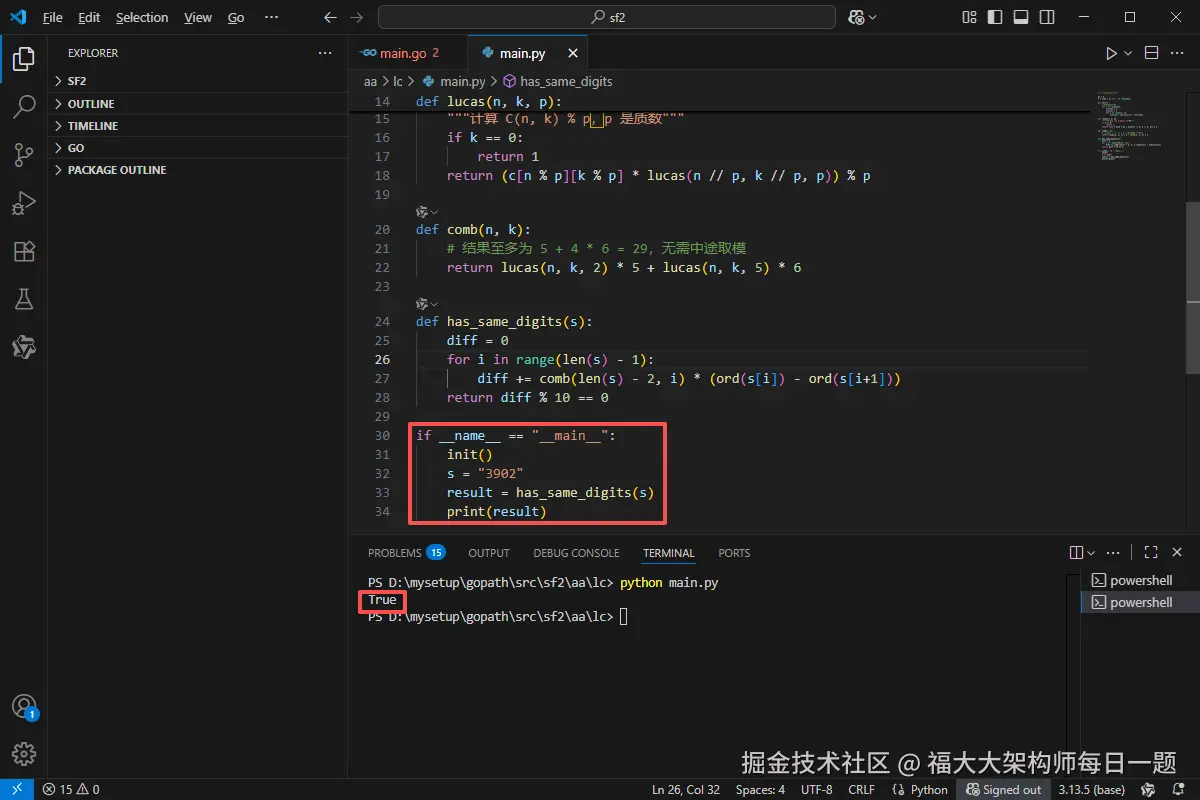1200x800 pixels.
Task: Open Explorer Views and More Actions ellipsis
Action: point(324,53)
